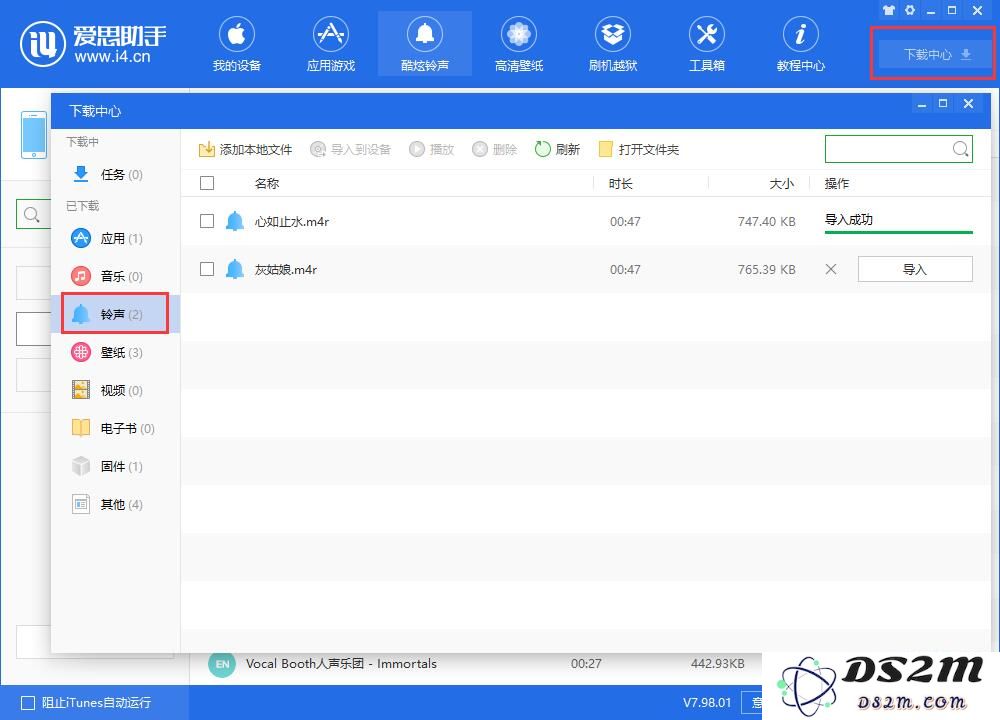Image resolution: width=1000 pixels, height=720 pixels.
Task: Click the 大小 column header
Action: pos(782,184)
